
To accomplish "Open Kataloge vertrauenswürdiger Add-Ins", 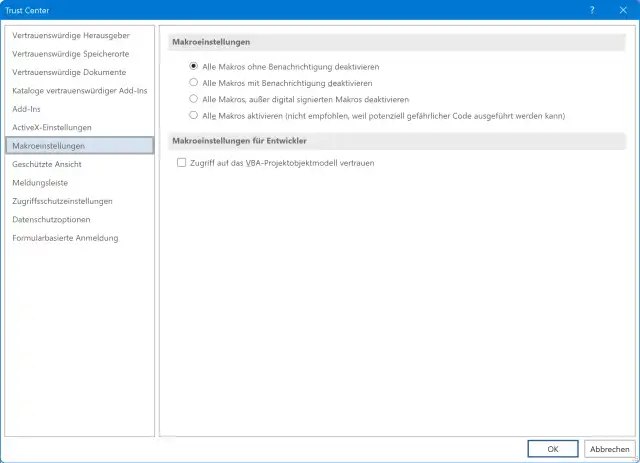I will (79, 90).
